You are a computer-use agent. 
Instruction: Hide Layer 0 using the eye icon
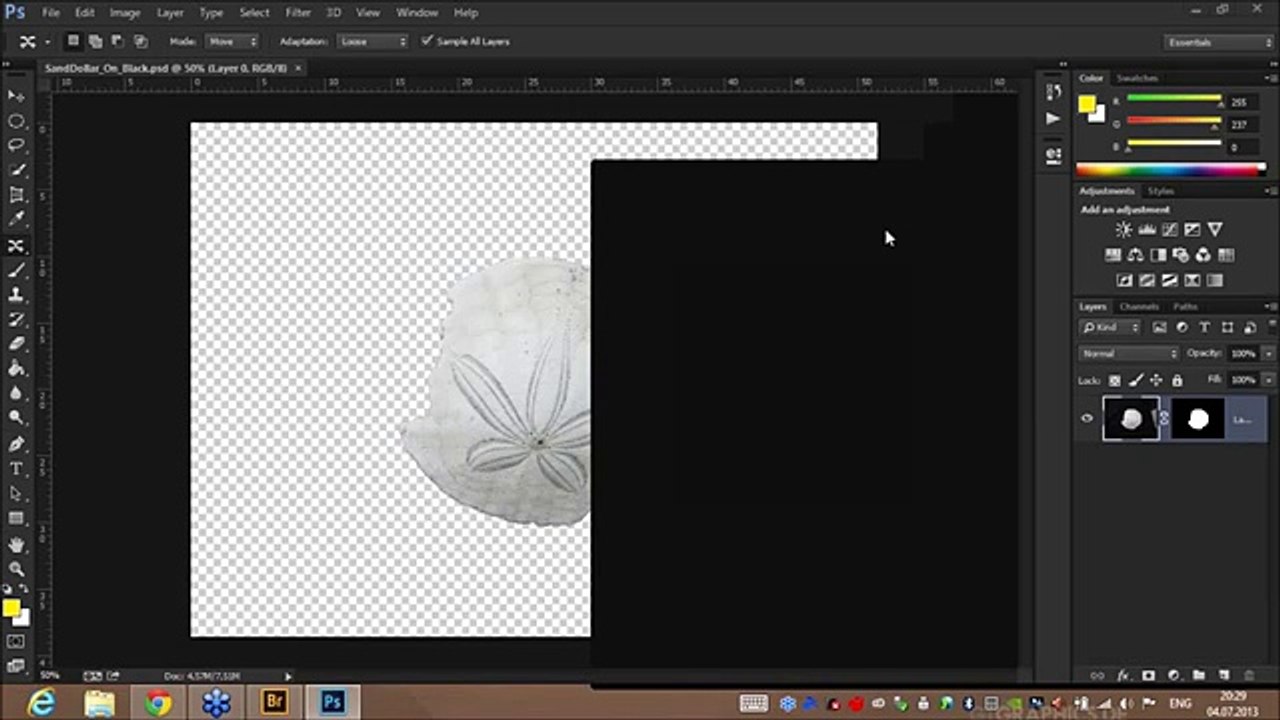pyautogui.click(x=1087, y=419)
